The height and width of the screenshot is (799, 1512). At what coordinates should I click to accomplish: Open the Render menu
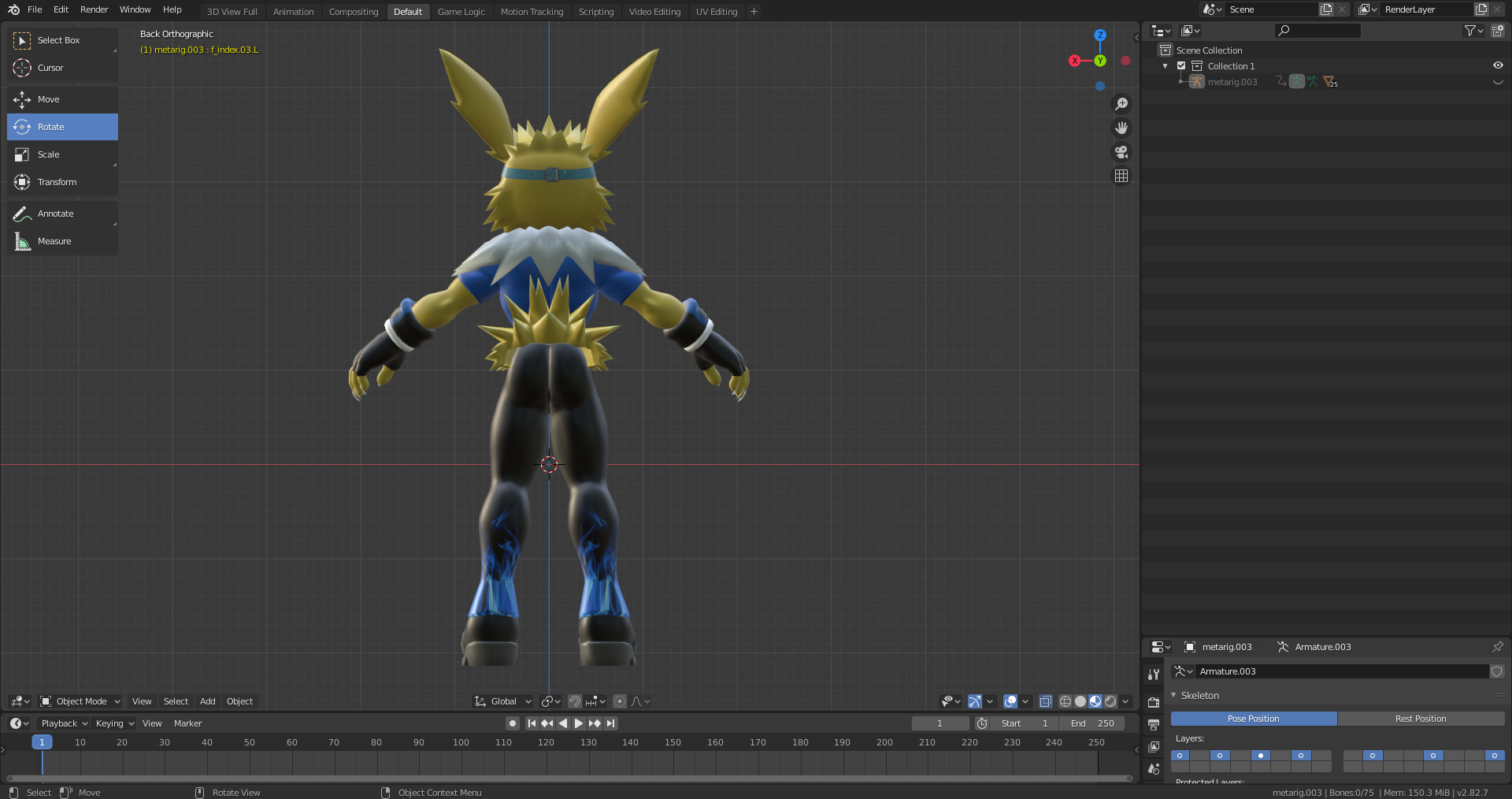(94, 9)
